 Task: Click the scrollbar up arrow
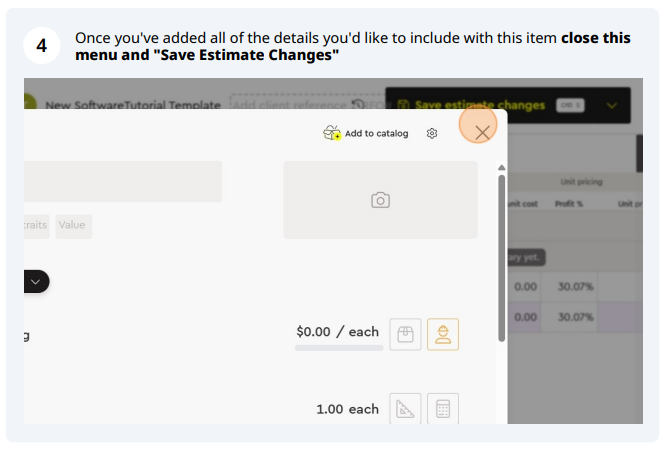coord(501,168)
